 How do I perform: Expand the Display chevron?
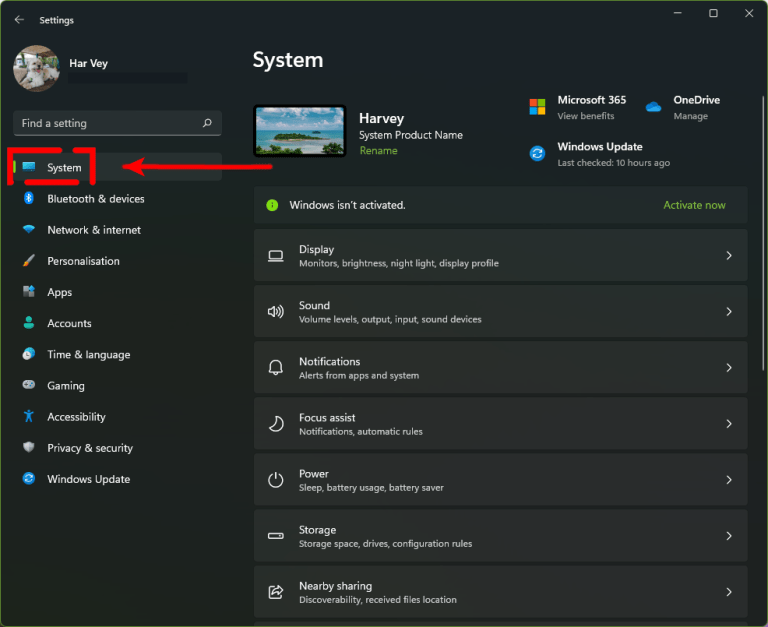[729, 256]
